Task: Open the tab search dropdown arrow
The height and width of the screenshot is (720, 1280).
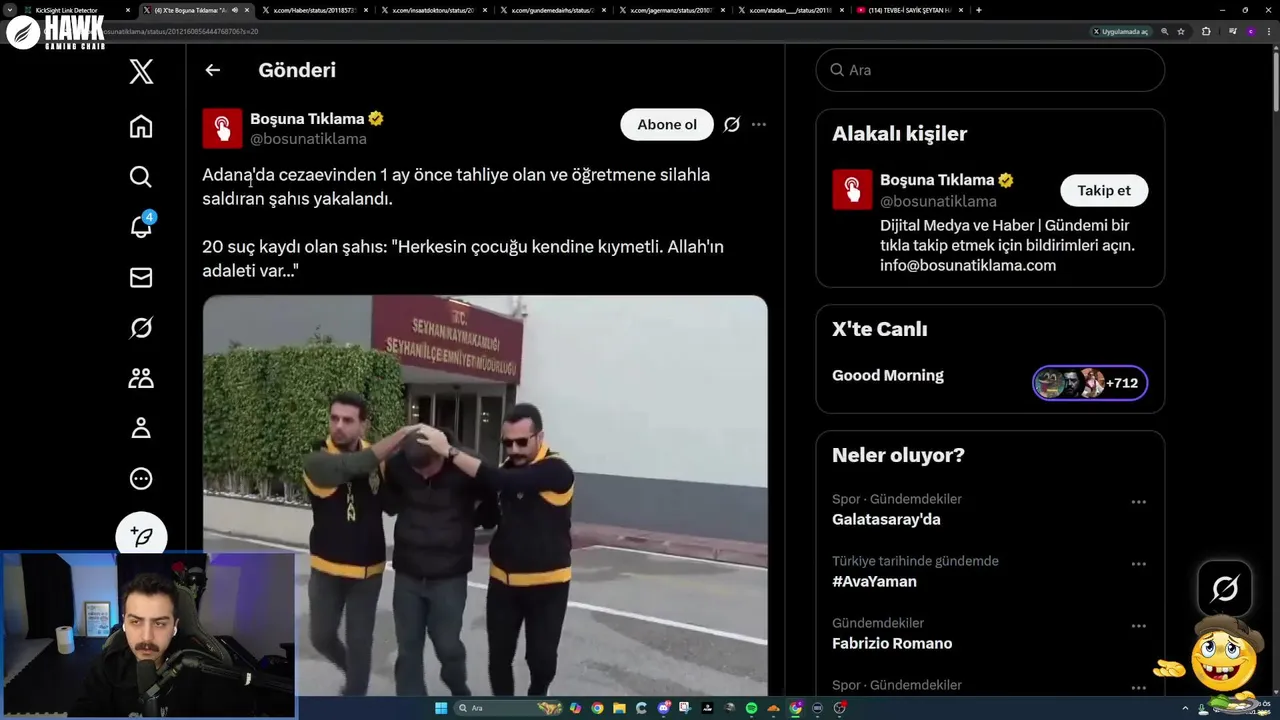Action: [x=9, y=10]
